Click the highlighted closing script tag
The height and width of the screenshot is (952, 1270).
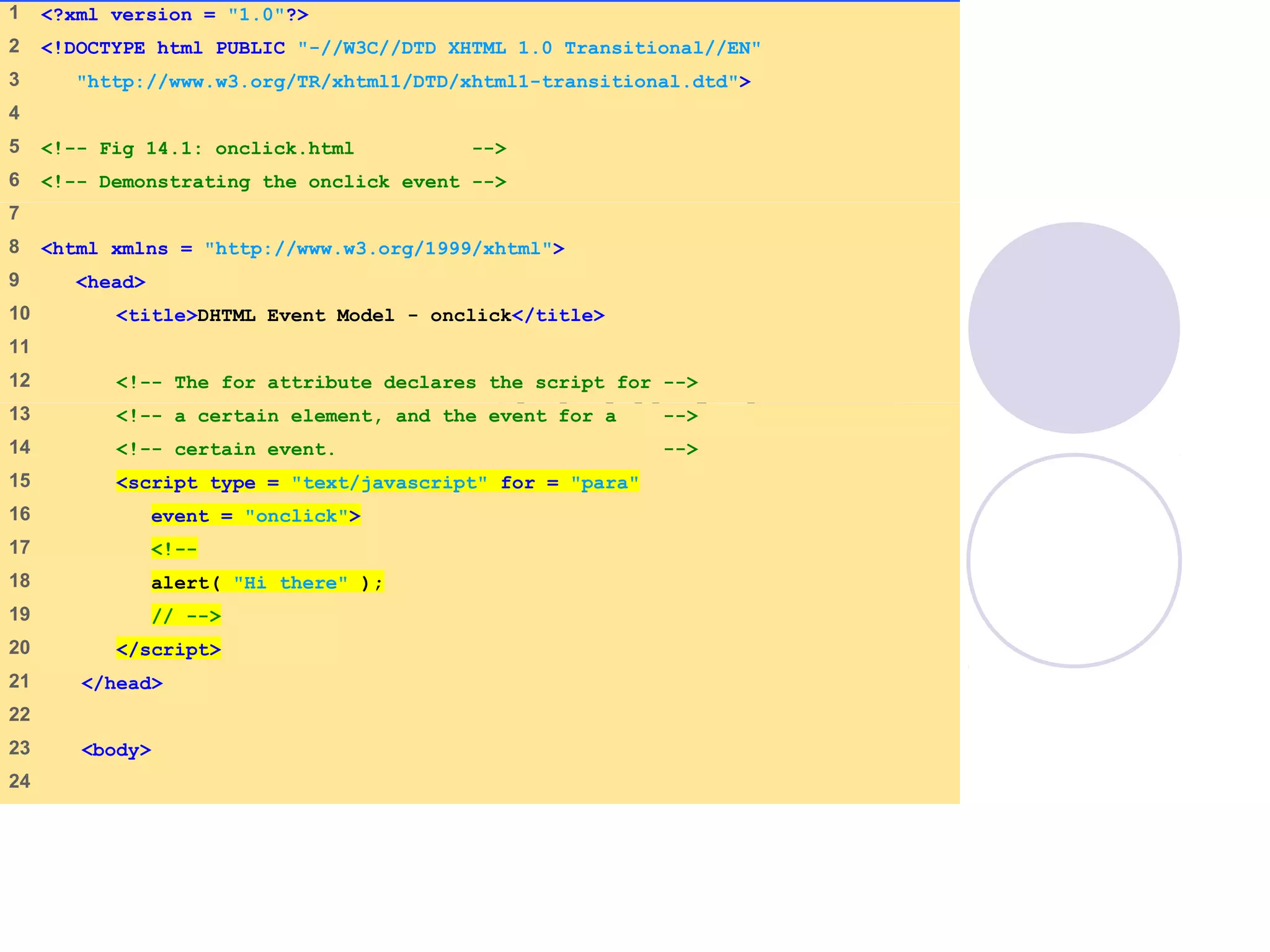[x=168, y=650]
